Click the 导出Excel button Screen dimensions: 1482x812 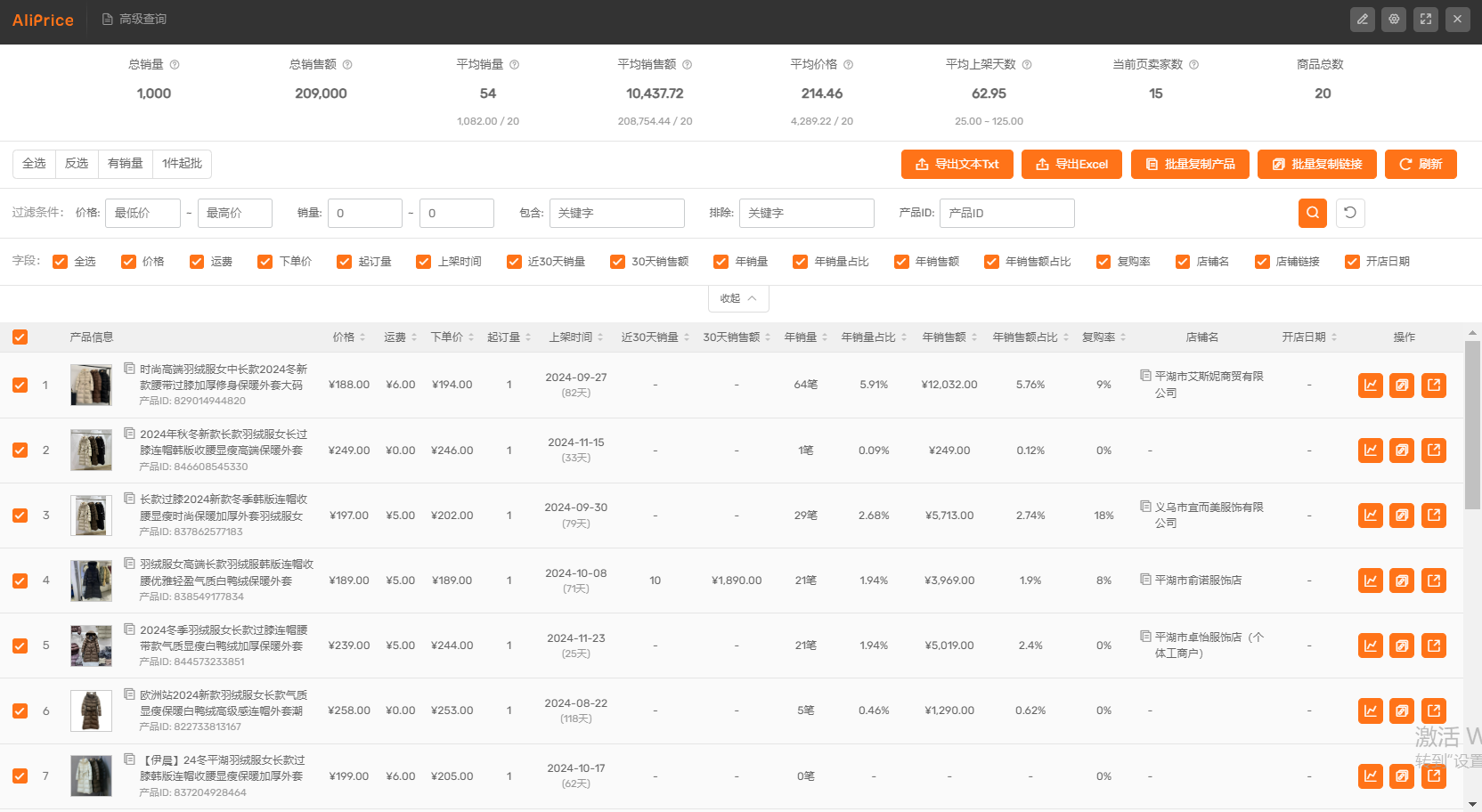1071,165
